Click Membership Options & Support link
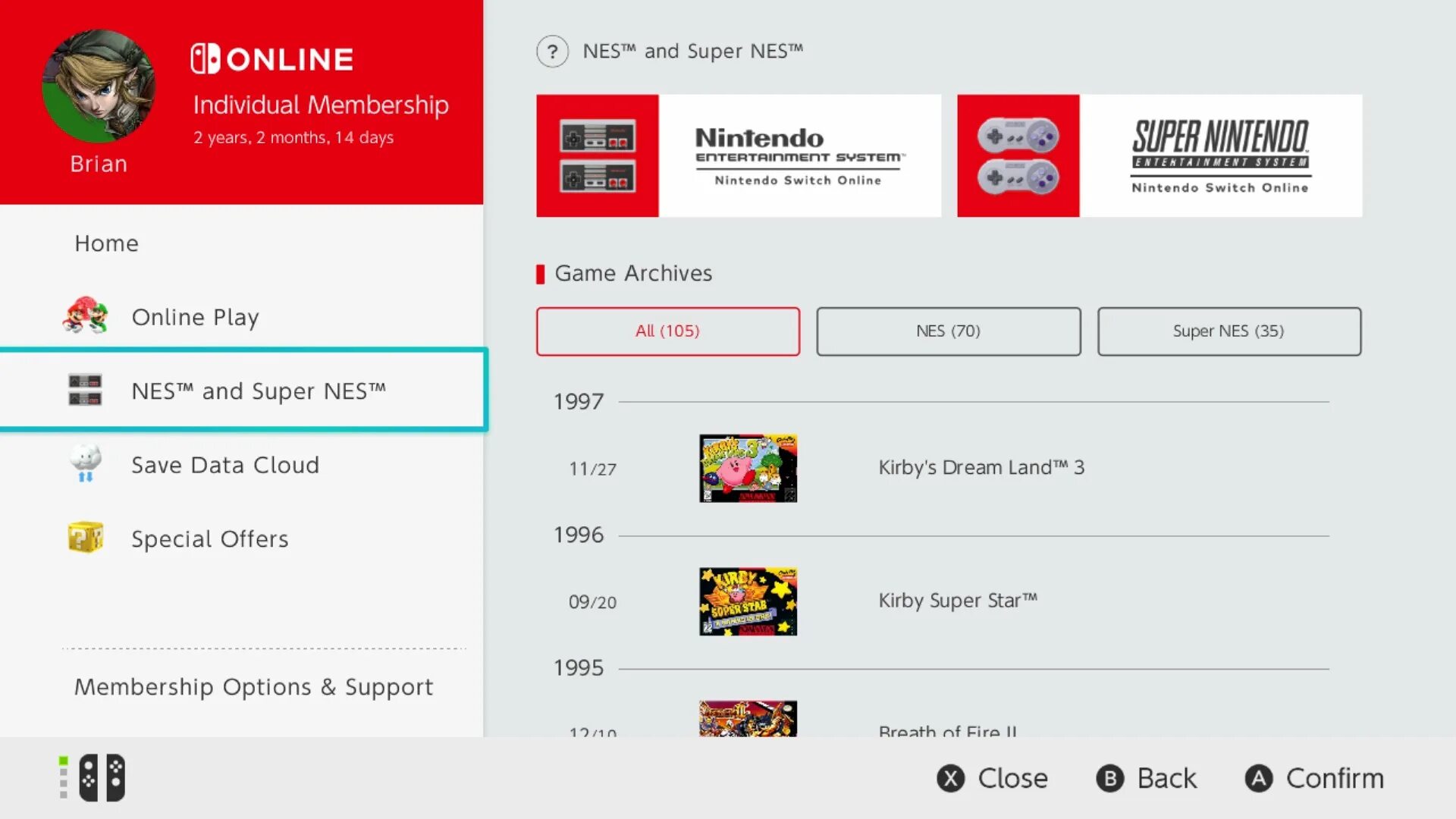Image resolution: width=1456 pixels, height=819 pixels. [253, 687]
